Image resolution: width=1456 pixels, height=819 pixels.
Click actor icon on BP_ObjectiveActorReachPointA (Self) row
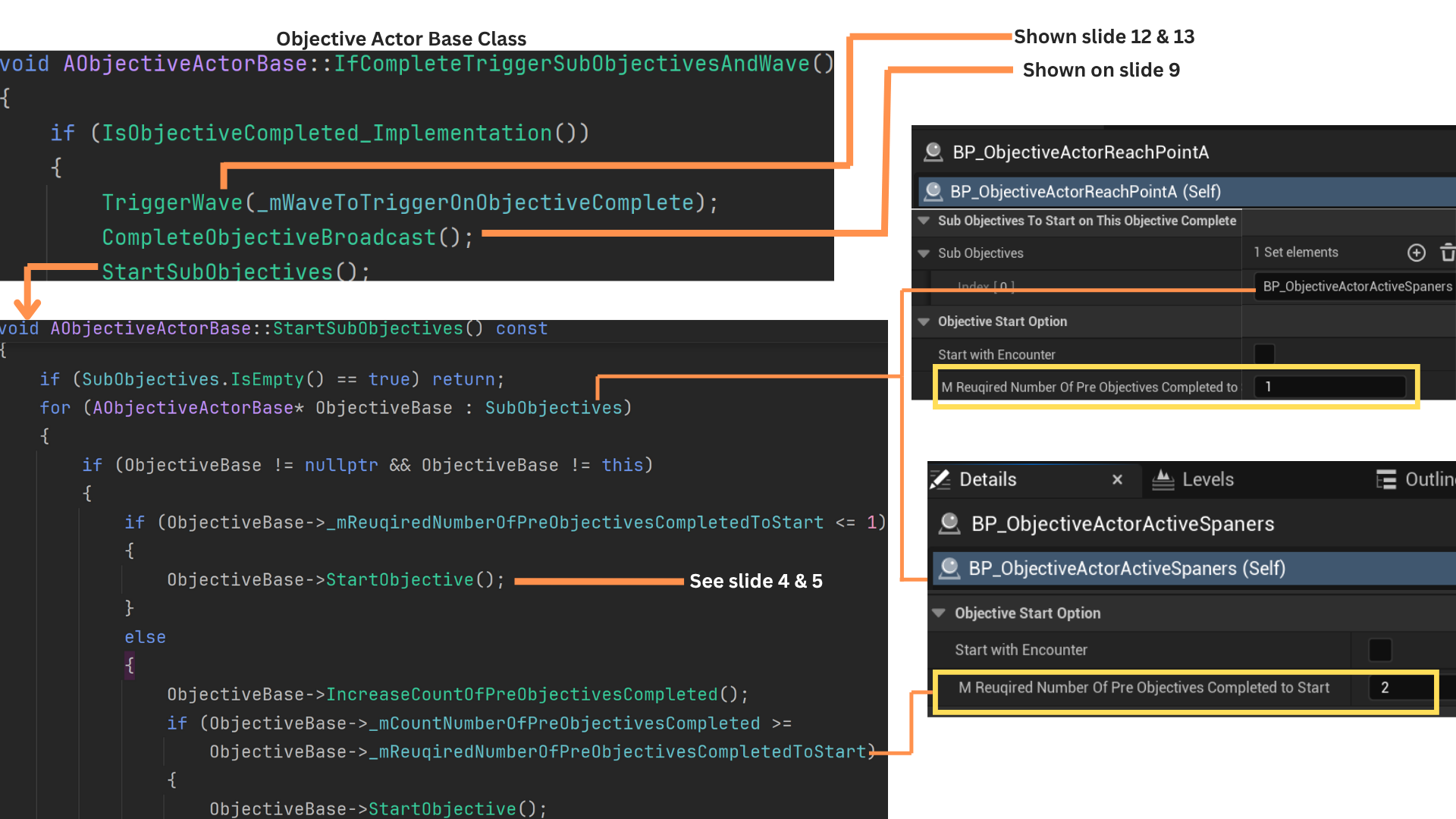tap(934, 191)
